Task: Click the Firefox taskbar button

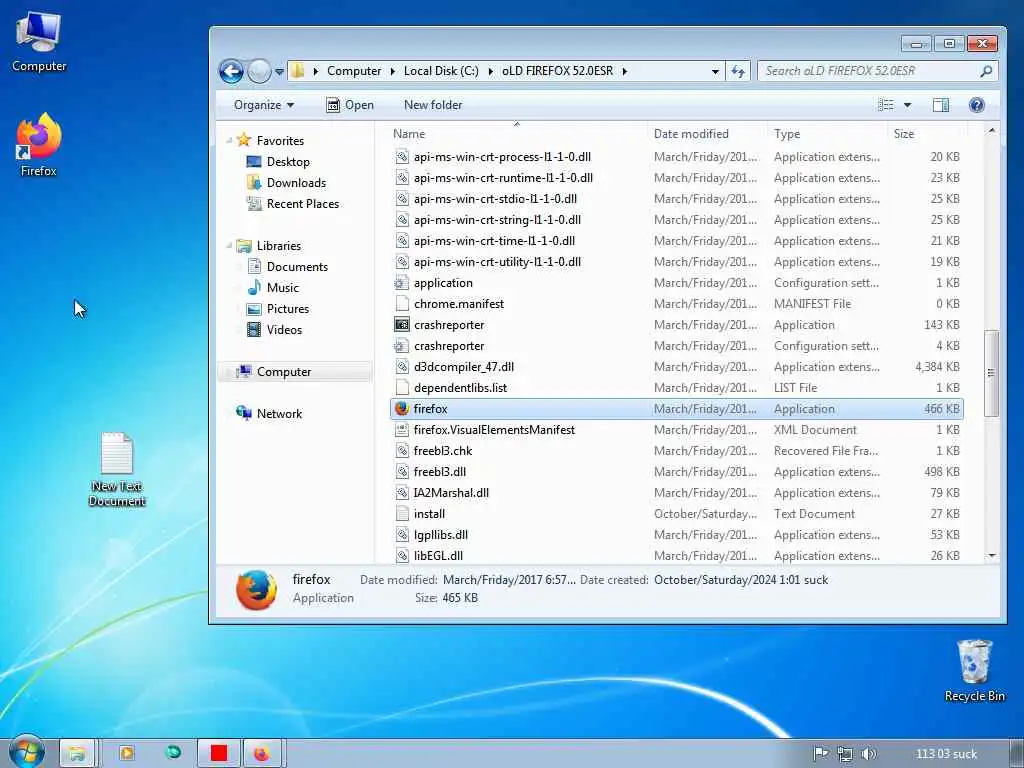Action: point(262,754)
